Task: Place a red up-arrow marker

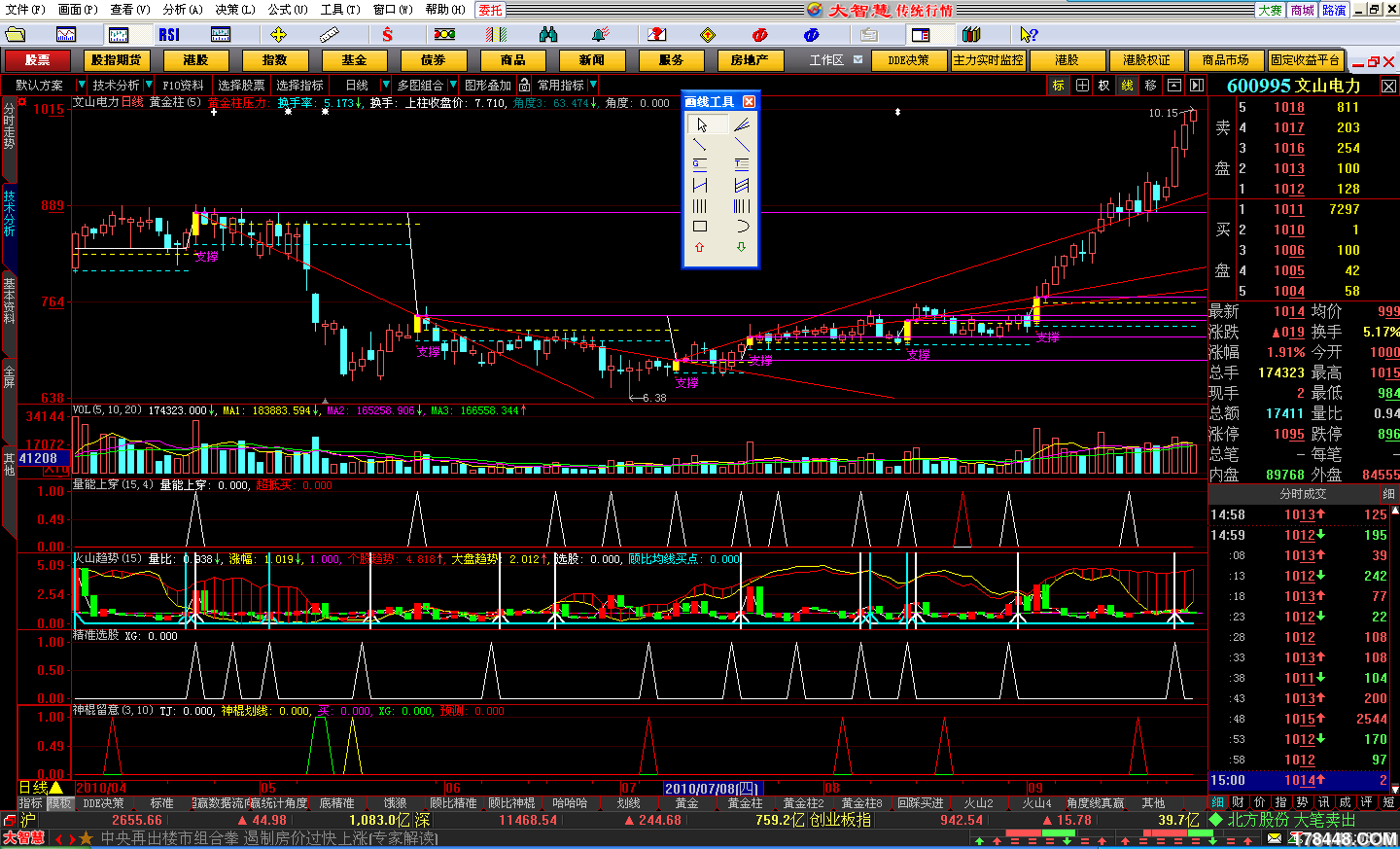Action: point(700,247)
